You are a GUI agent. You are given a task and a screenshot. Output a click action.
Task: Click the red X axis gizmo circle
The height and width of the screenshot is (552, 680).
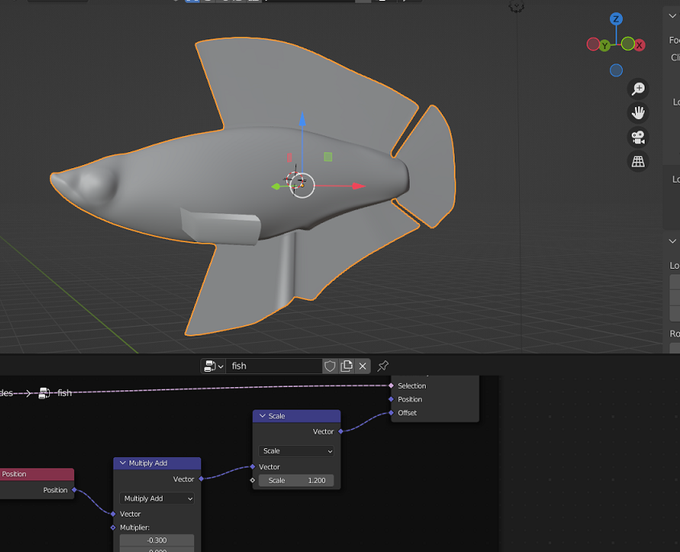639,45
